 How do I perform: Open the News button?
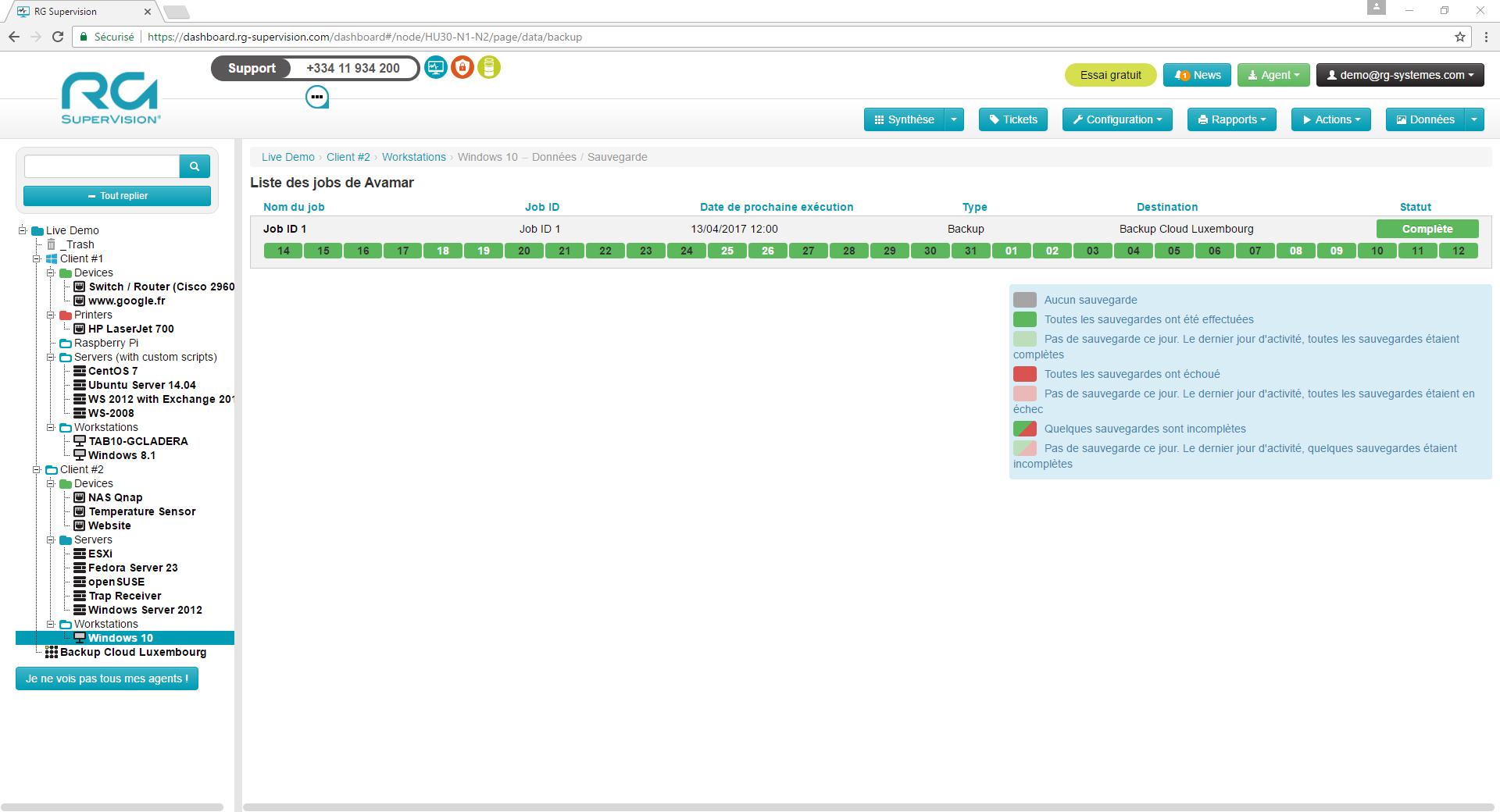tap(1197, 75)
